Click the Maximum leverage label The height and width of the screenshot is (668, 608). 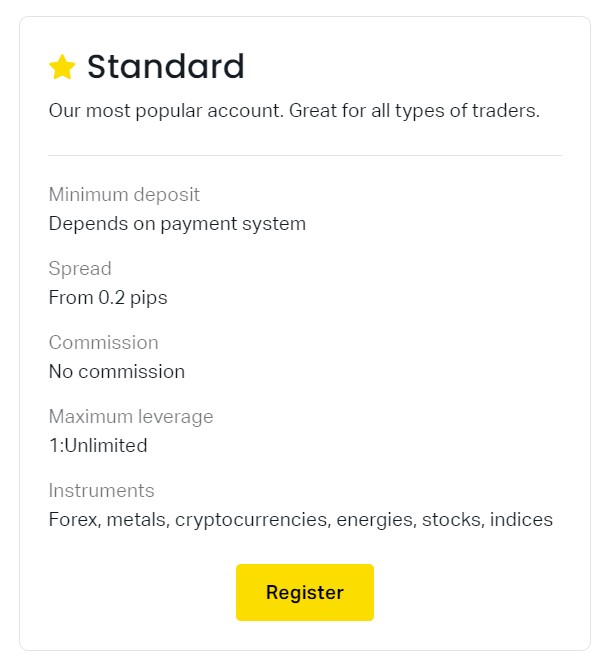(x=131, y=417)
